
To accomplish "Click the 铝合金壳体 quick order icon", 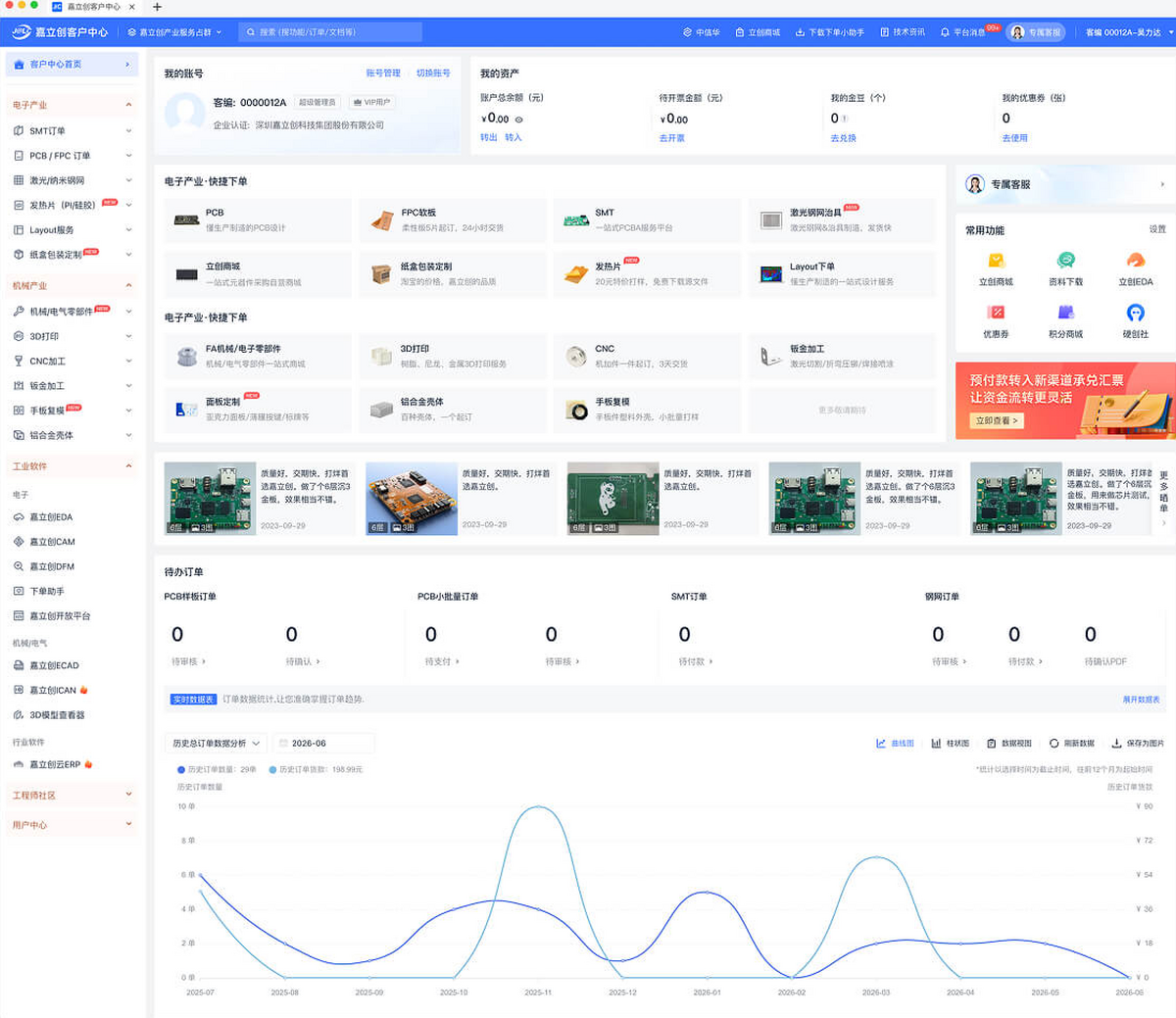I will click(x=381, y=410).
